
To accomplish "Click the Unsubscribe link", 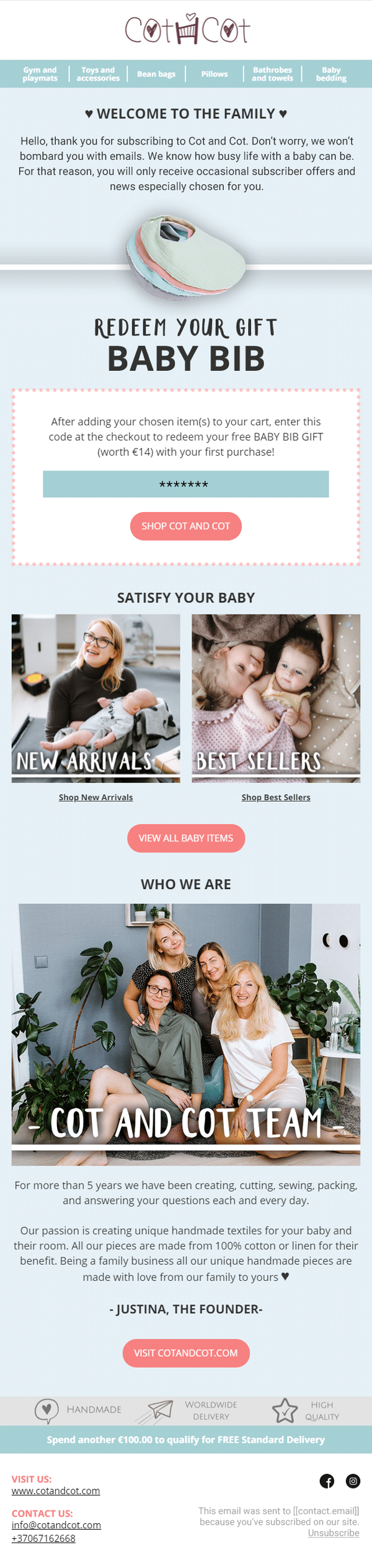I will tap(334, 1533).
